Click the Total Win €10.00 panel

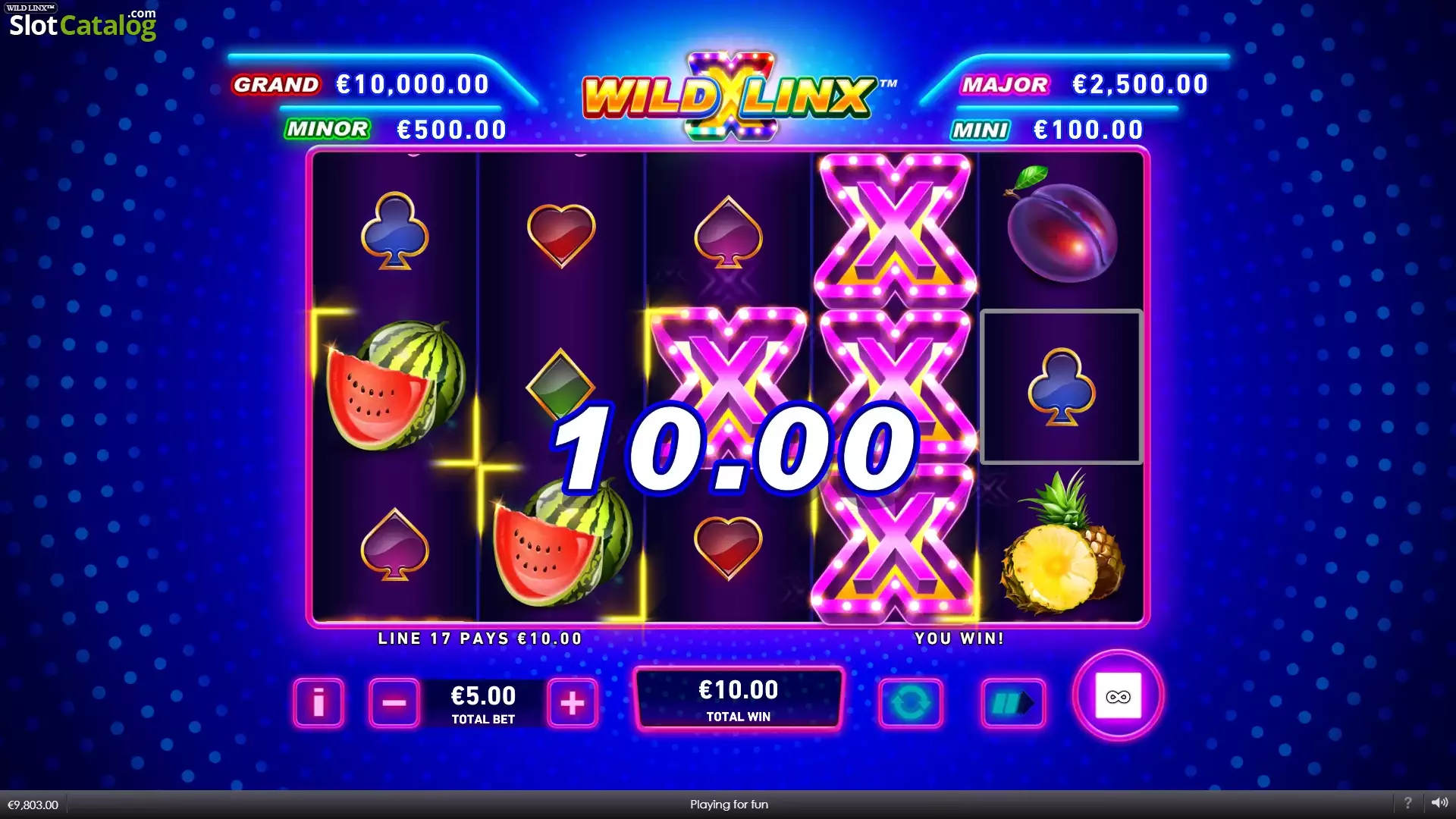point(739,699)
